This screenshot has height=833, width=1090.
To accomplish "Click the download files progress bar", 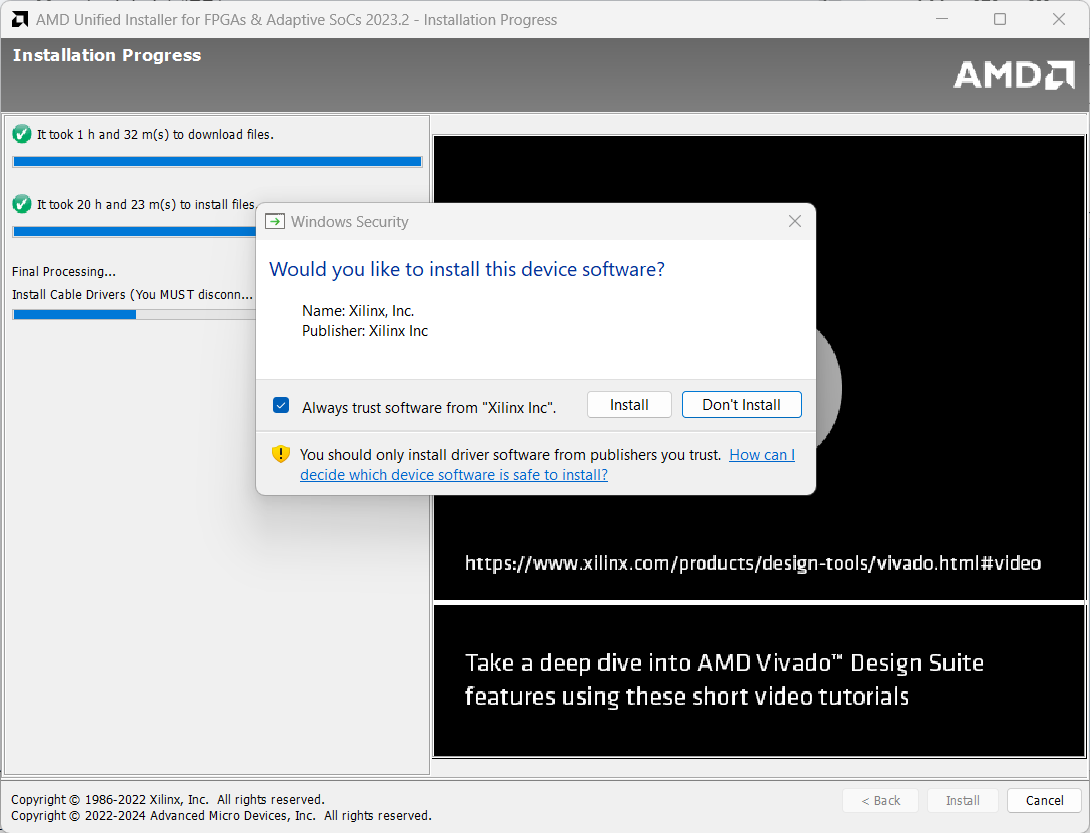I will [217, 161].
